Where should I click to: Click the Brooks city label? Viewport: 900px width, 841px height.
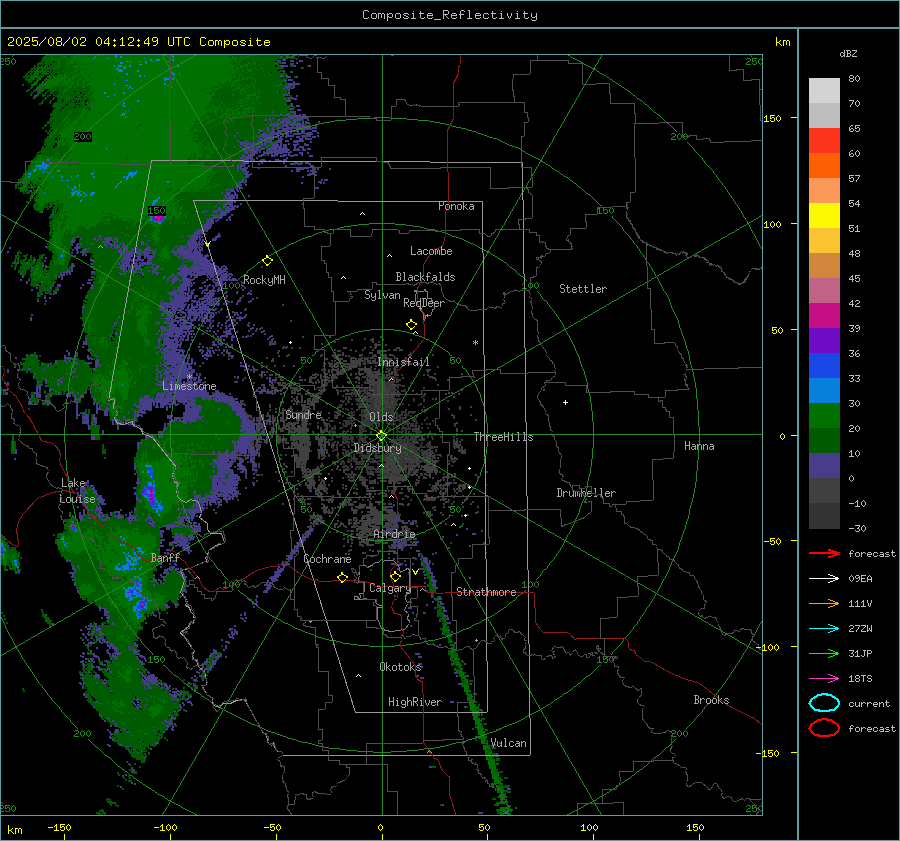point(711,700)
